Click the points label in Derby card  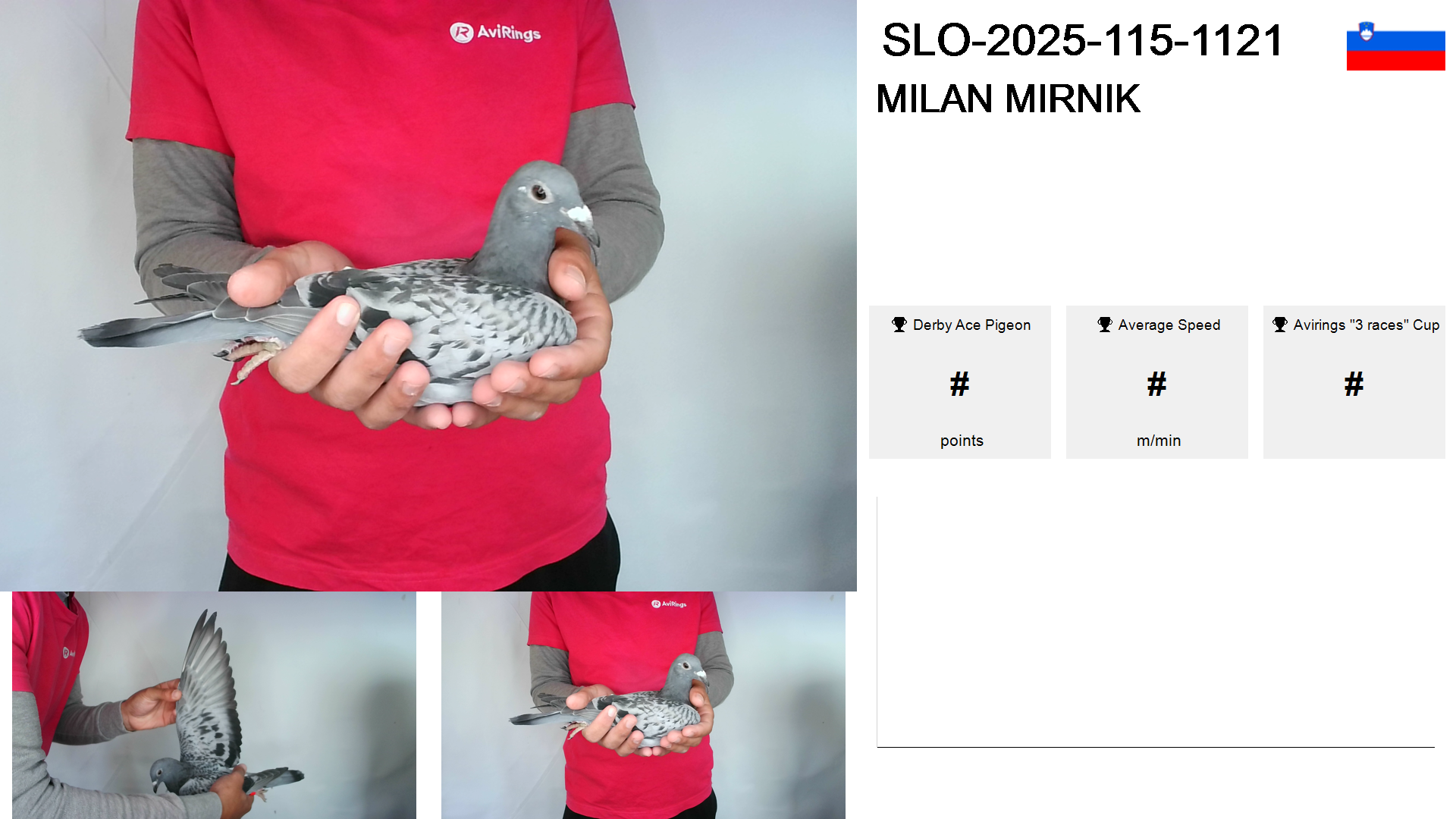pyautogui.click(x=962, y=441)
